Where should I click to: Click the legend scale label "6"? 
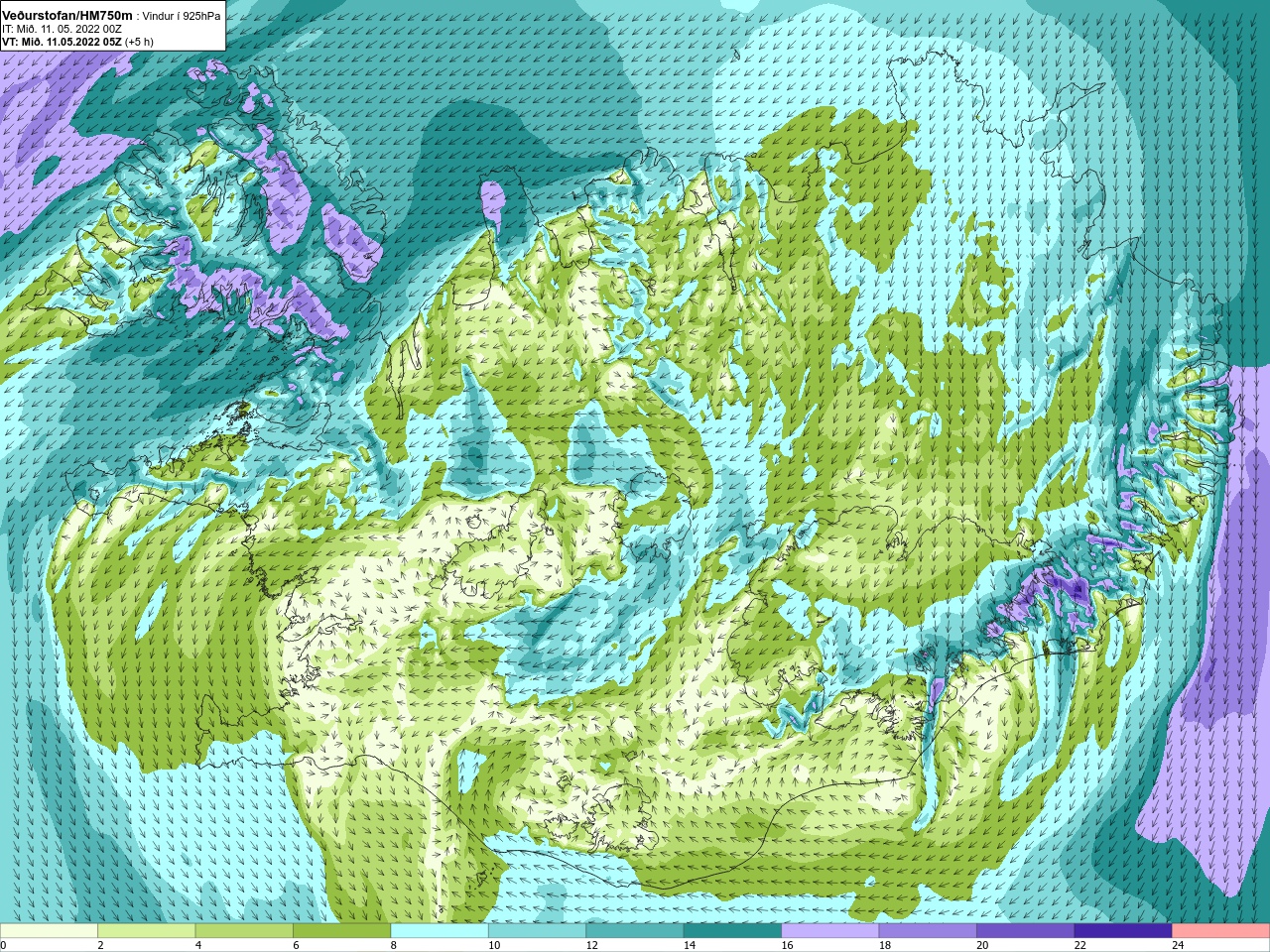(295, 946)
